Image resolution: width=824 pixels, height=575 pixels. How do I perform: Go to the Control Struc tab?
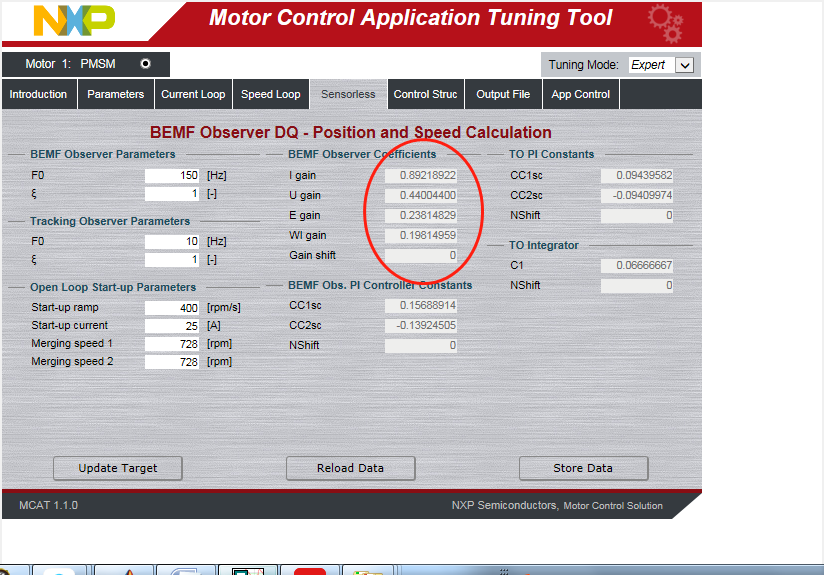point(426,94)
